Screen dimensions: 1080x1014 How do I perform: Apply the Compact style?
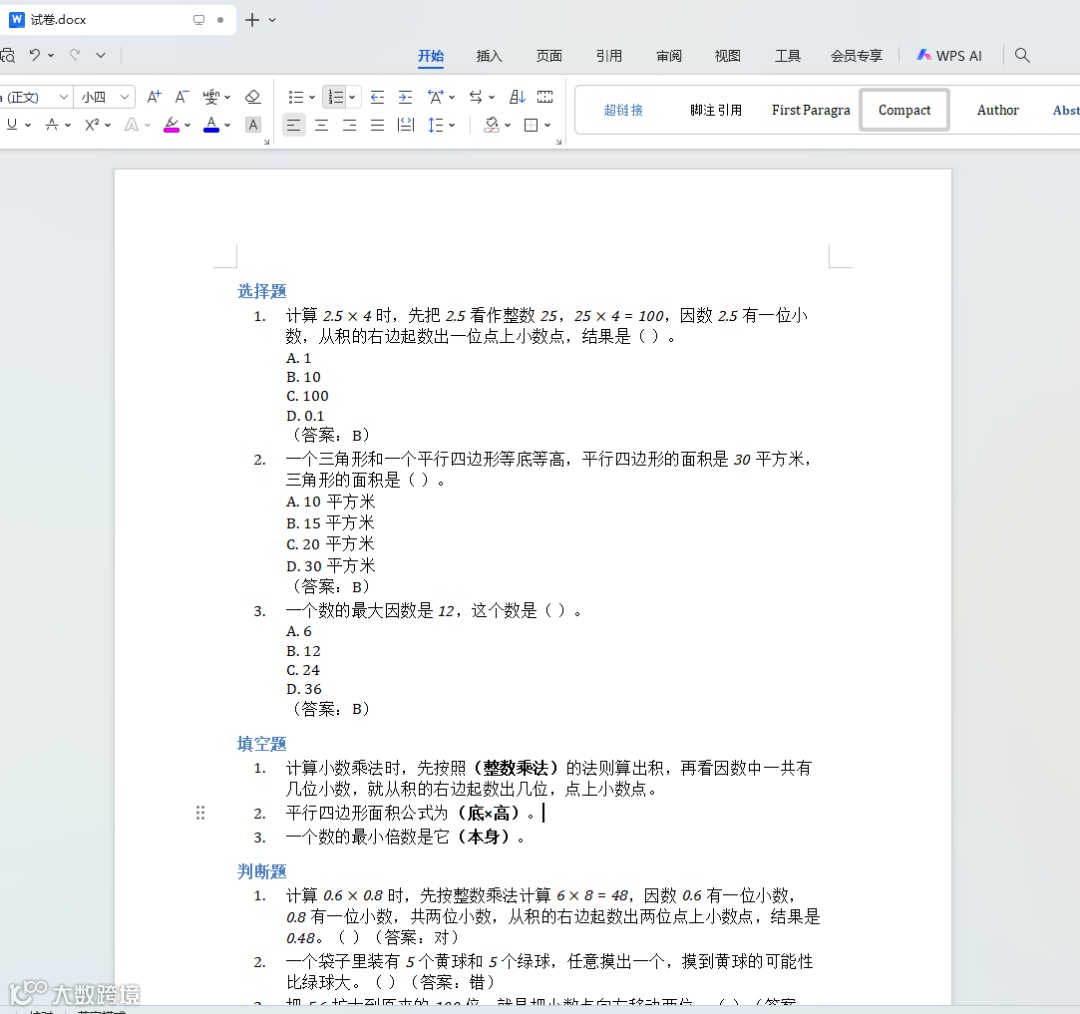point(904,110)
